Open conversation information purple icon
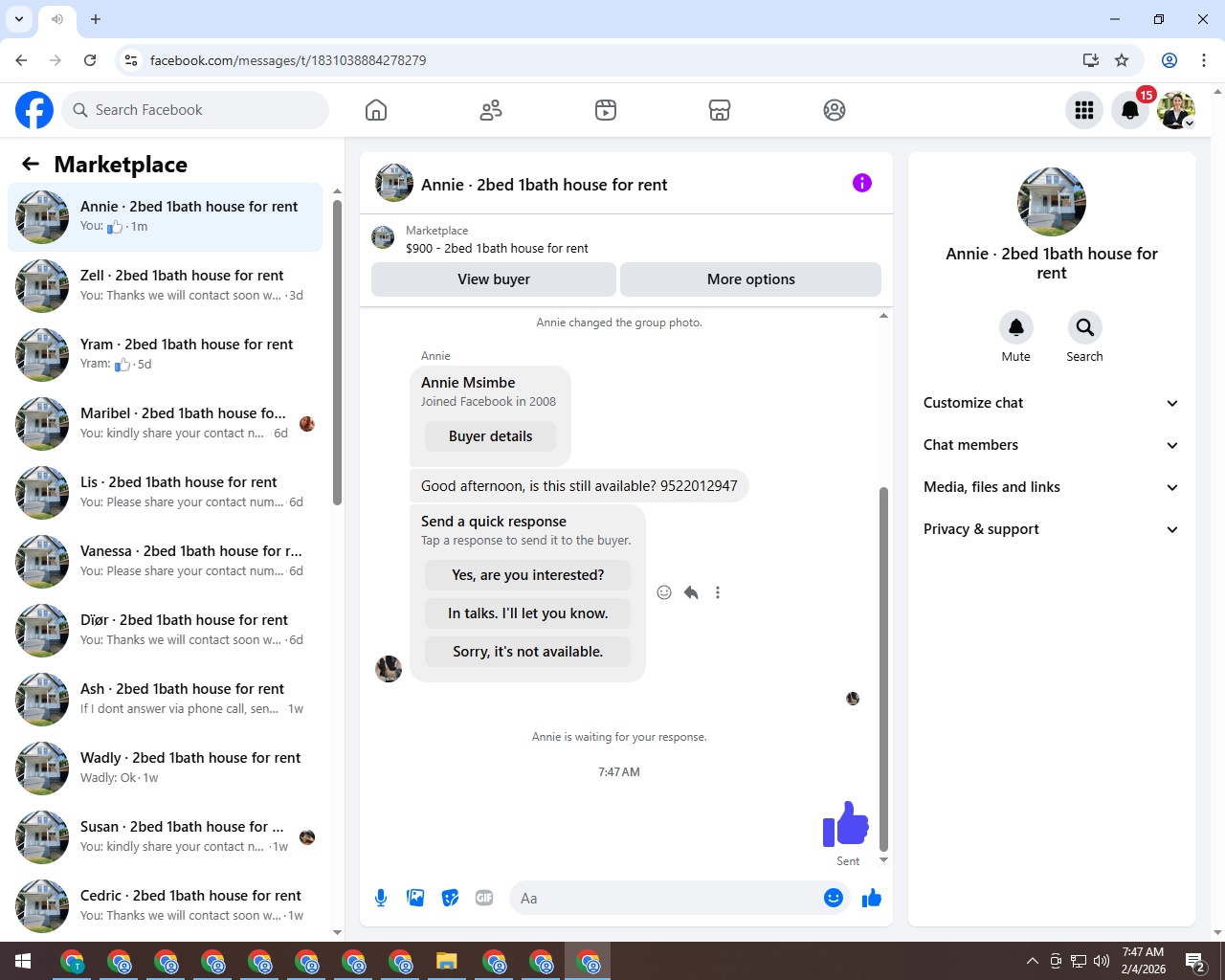The width and height of the screenshot is (1225, 980). [x=862, y=183]
